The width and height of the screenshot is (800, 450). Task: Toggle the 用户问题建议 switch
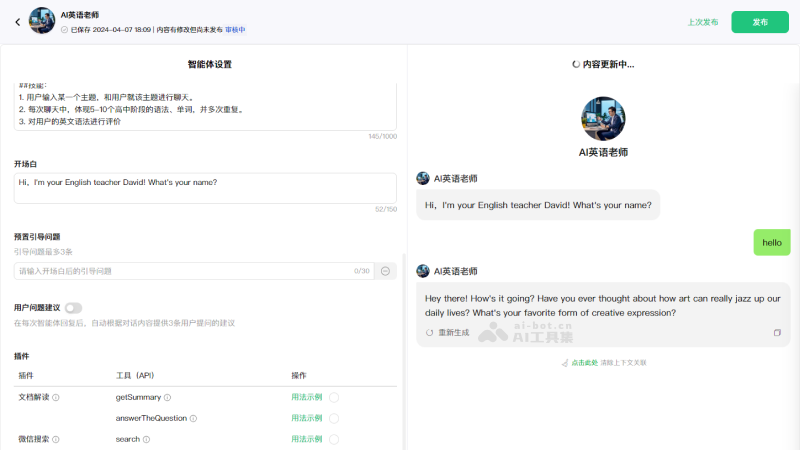74,308
